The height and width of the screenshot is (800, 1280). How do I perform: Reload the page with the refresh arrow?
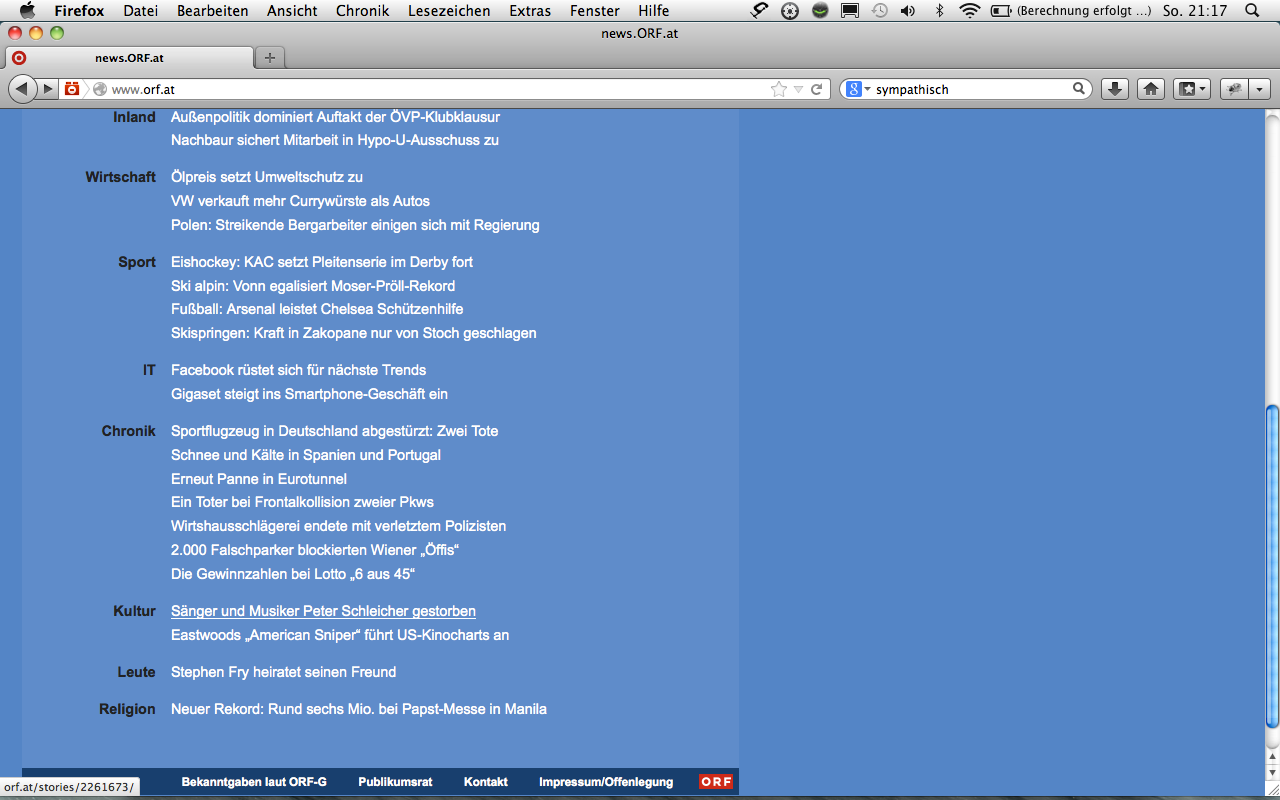(817, 89)
